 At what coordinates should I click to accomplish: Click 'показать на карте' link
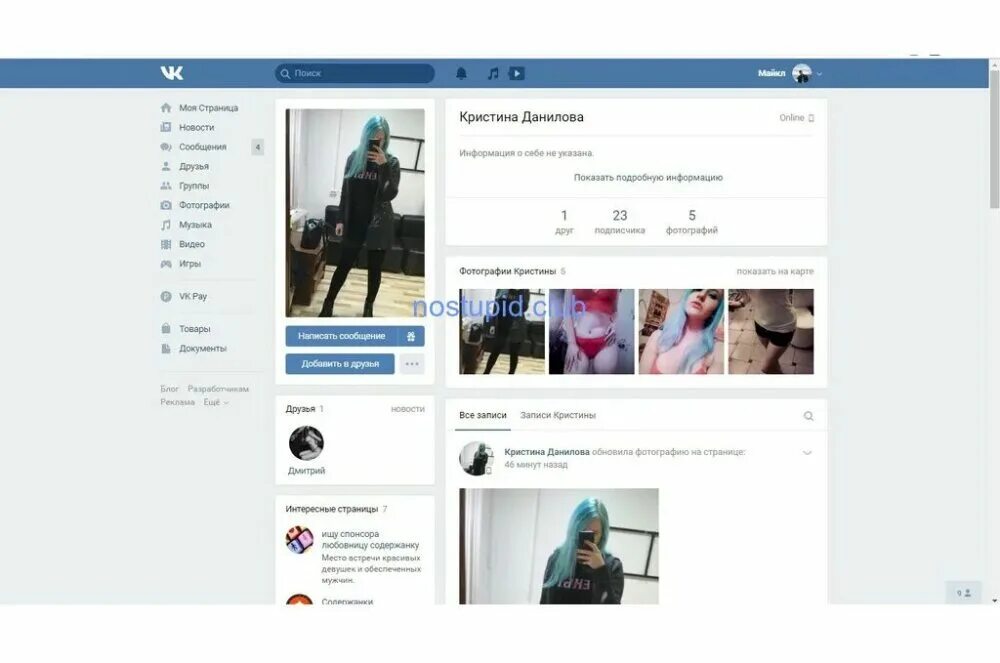pos(775,271)
